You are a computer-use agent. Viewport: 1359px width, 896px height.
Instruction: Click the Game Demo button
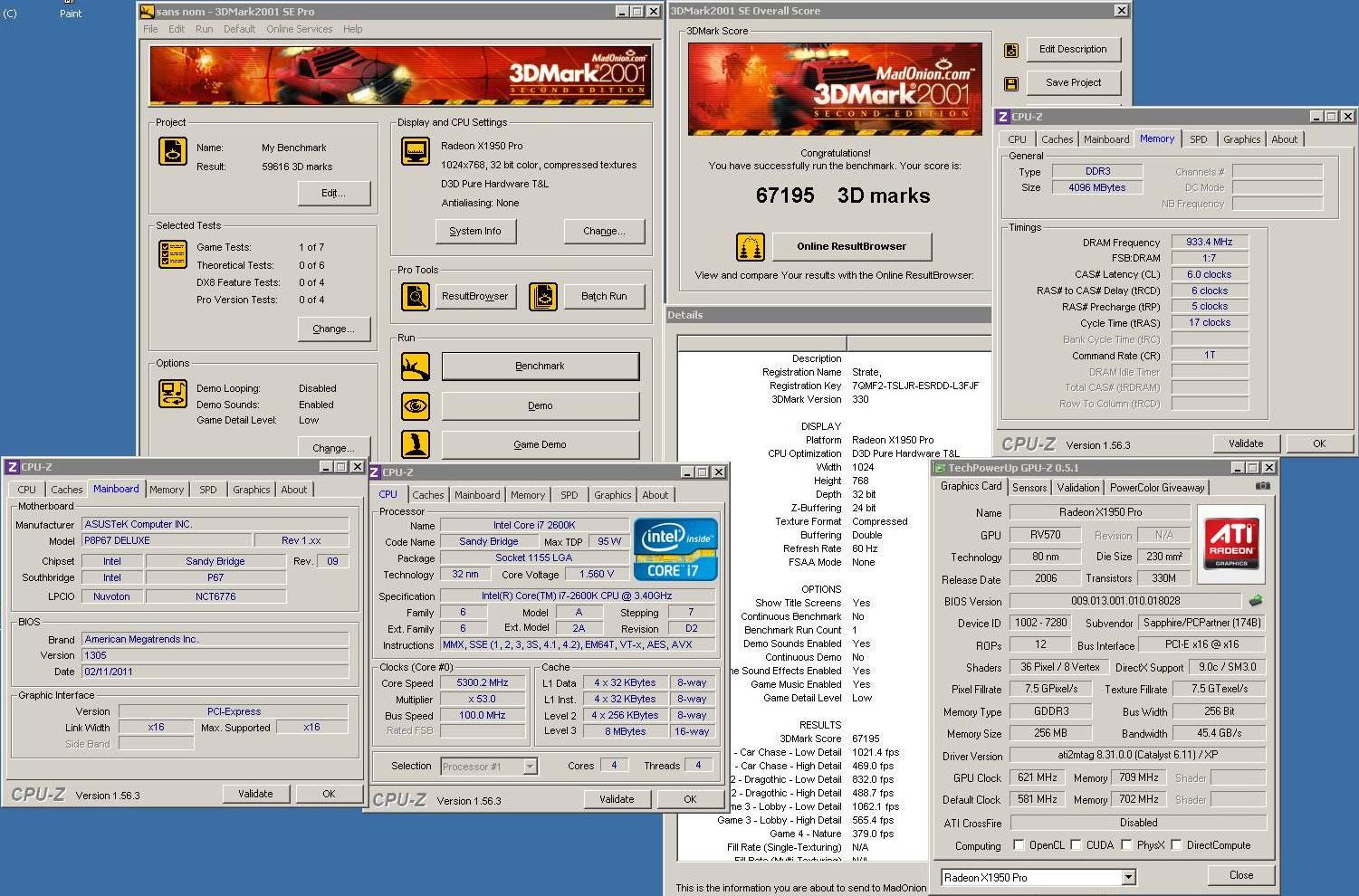coord(540,444)
